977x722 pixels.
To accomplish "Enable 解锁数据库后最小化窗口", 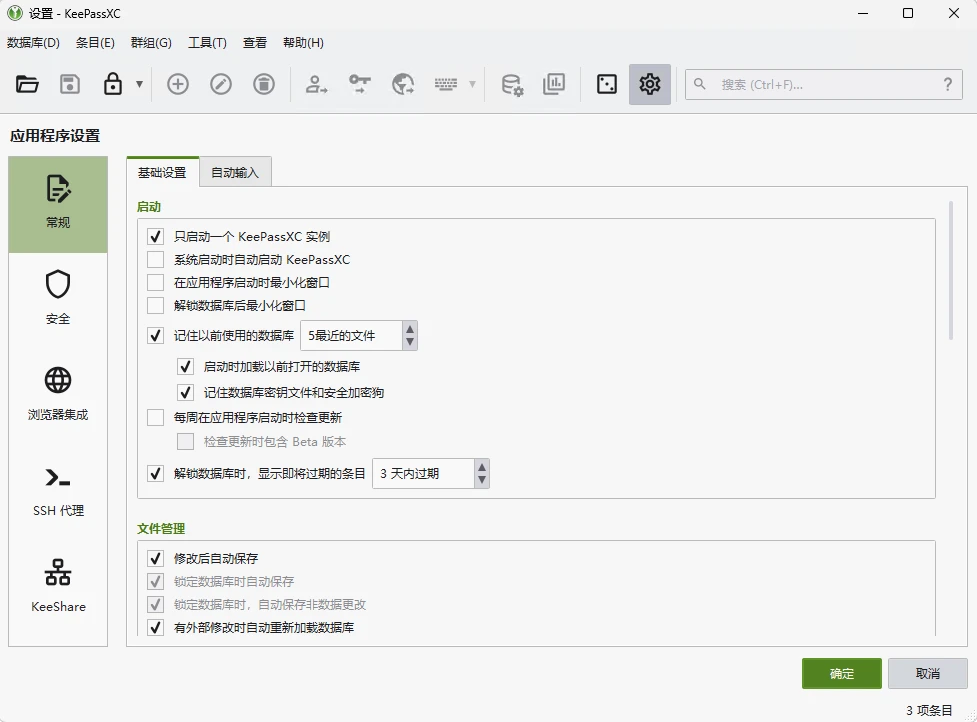I will click(x=155, y=305).
